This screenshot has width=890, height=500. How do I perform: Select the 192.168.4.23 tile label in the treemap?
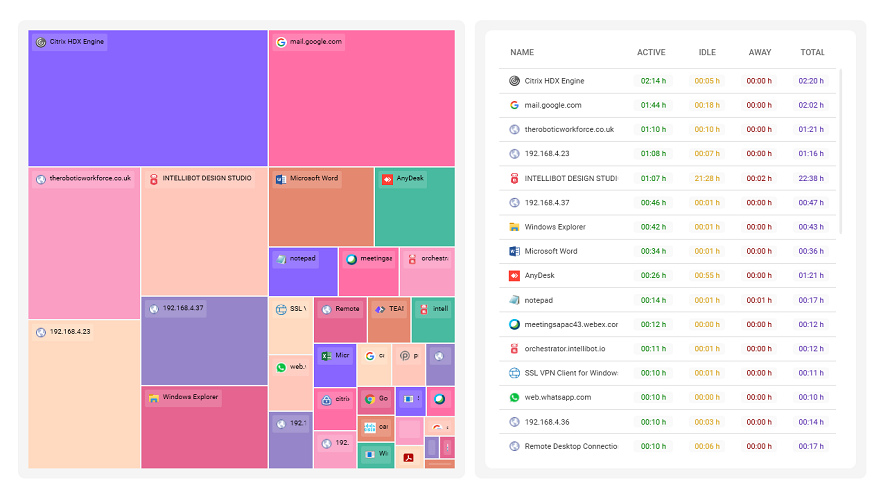[x=70, y=331]
